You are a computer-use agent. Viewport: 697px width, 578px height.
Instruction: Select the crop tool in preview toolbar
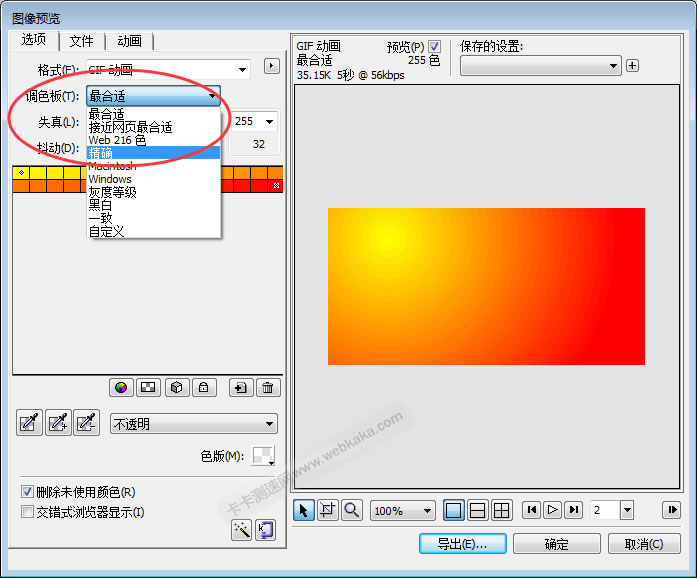pyautogui.click(x=328, y=510)
